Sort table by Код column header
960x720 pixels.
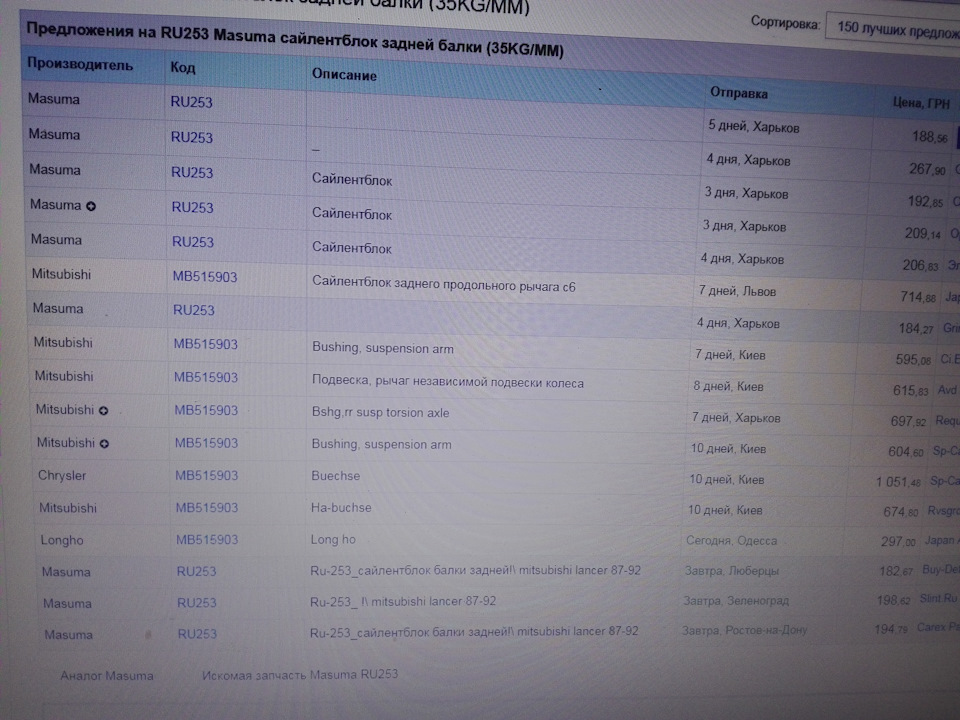(x=182, y=67)
